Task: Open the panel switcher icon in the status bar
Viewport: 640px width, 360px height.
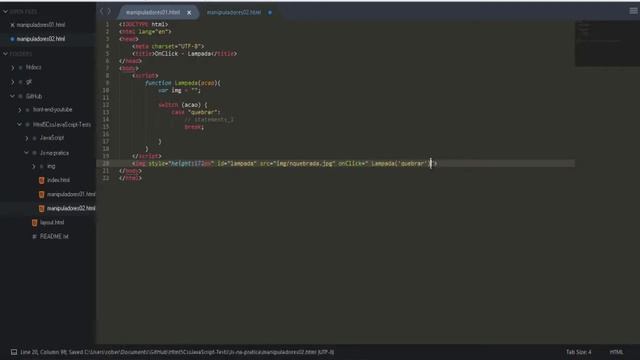Action: 14,352
